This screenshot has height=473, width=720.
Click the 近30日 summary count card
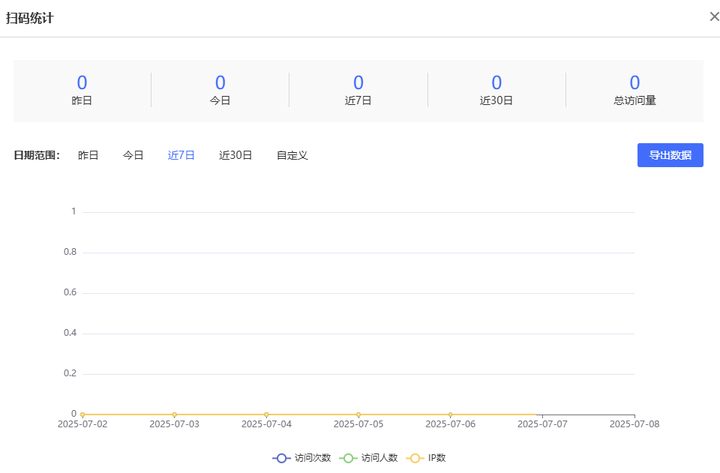pos(496,90)
